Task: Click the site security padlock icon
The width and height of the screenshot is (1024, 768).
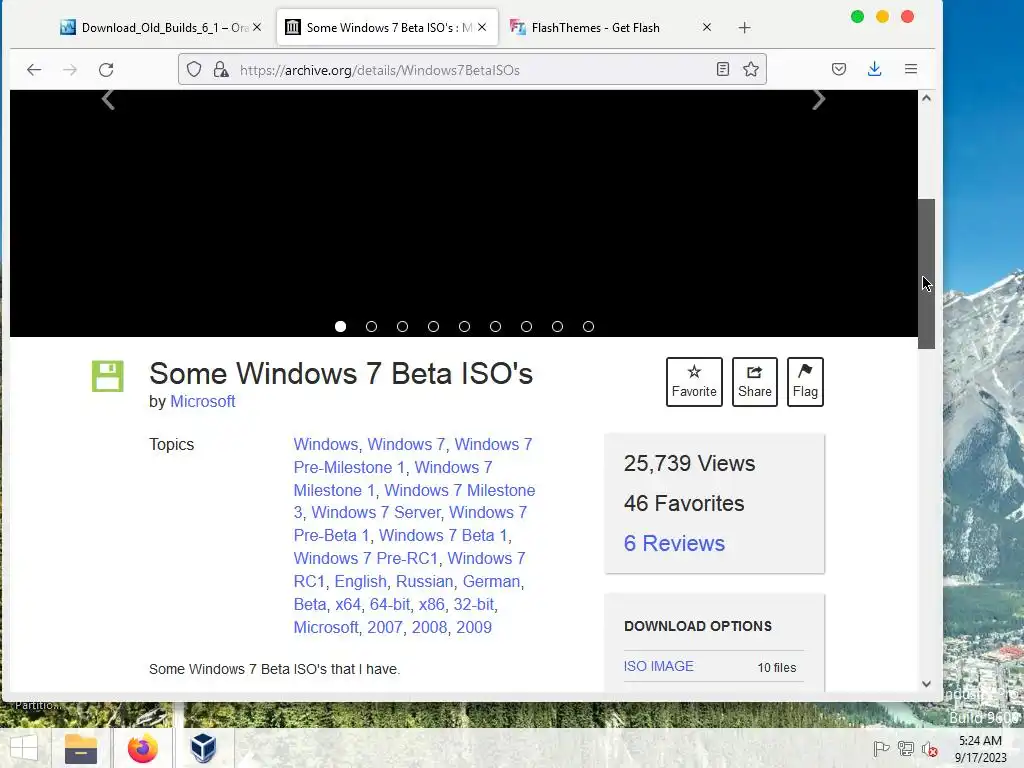Action: 221,69
